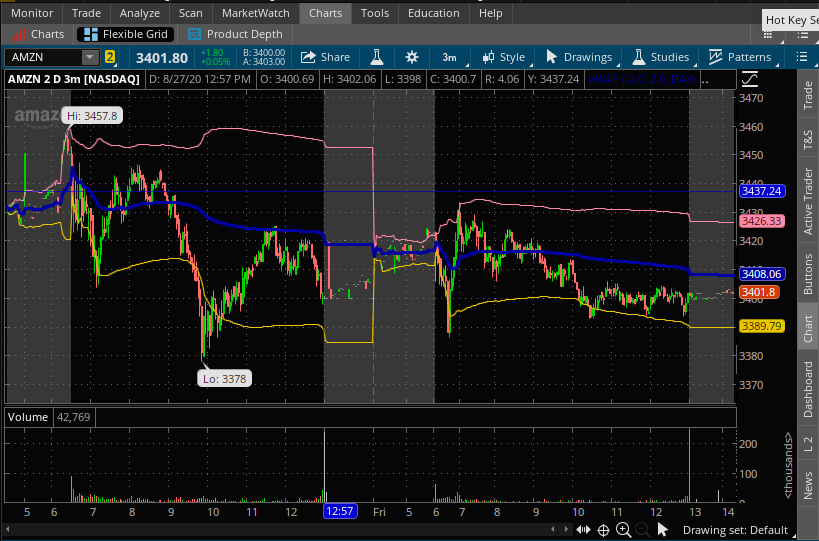Image resolution: width=819 pixels, height=541 pixels.
Task: Toggle the Active Trader sidebar panel
Action: coord(808,201)
